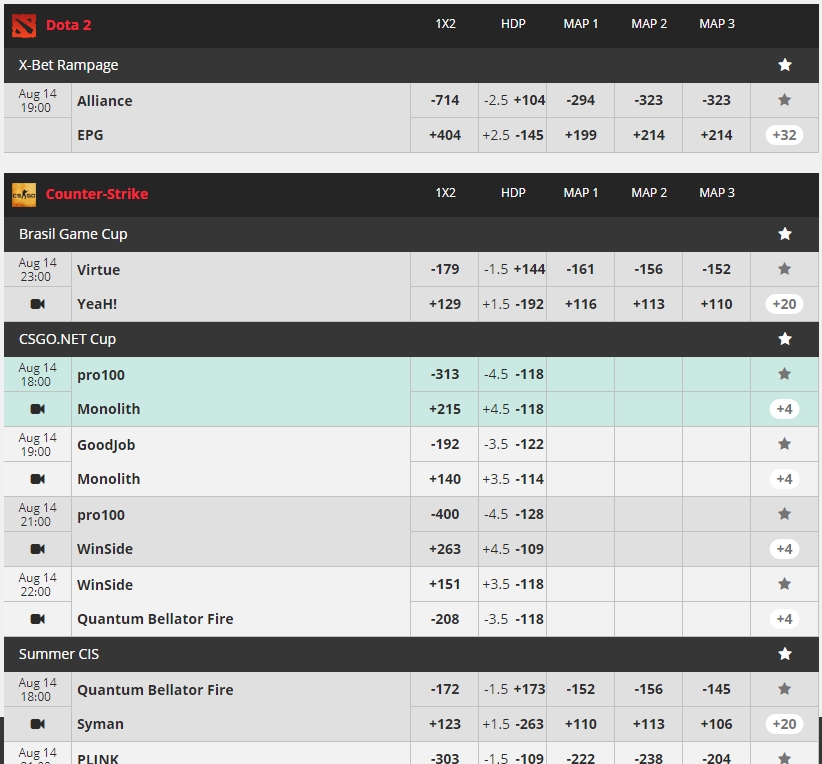The image size is (822, 764).
Task: Open the Alliance team name link
Action: click(x=105, y=100)
